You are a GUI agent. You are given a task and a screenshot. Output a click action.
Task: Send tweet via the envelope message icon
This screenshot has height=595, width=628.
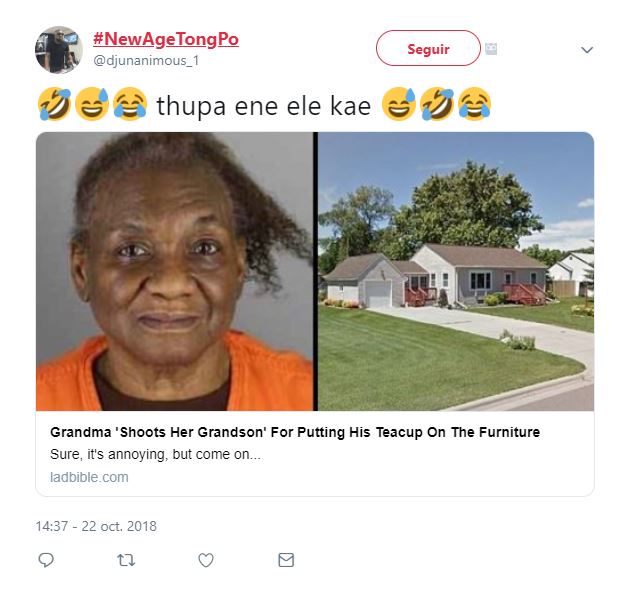coord(286,560)
